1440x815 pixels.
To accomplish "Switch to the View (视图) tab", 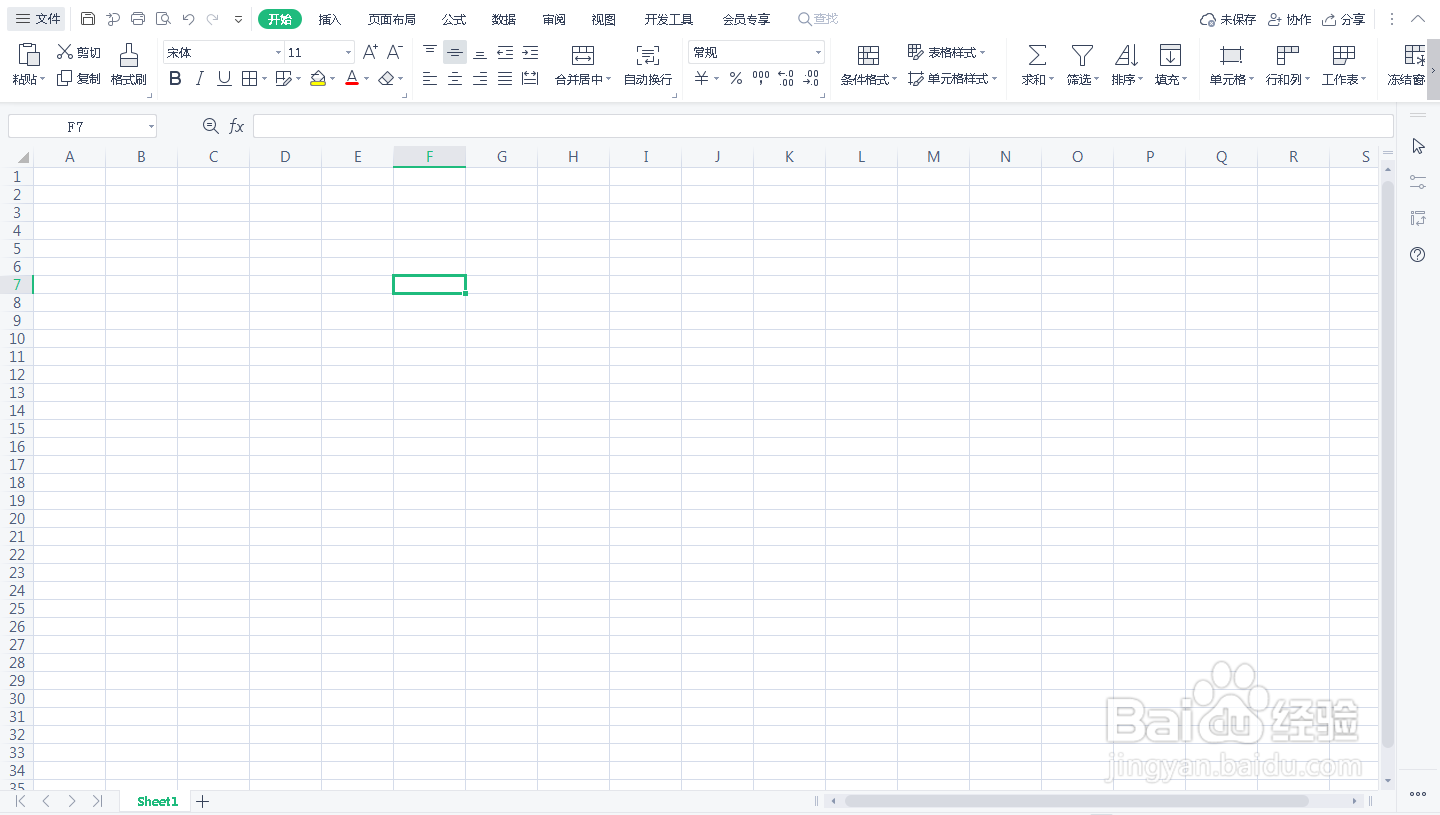I will 604,19.
